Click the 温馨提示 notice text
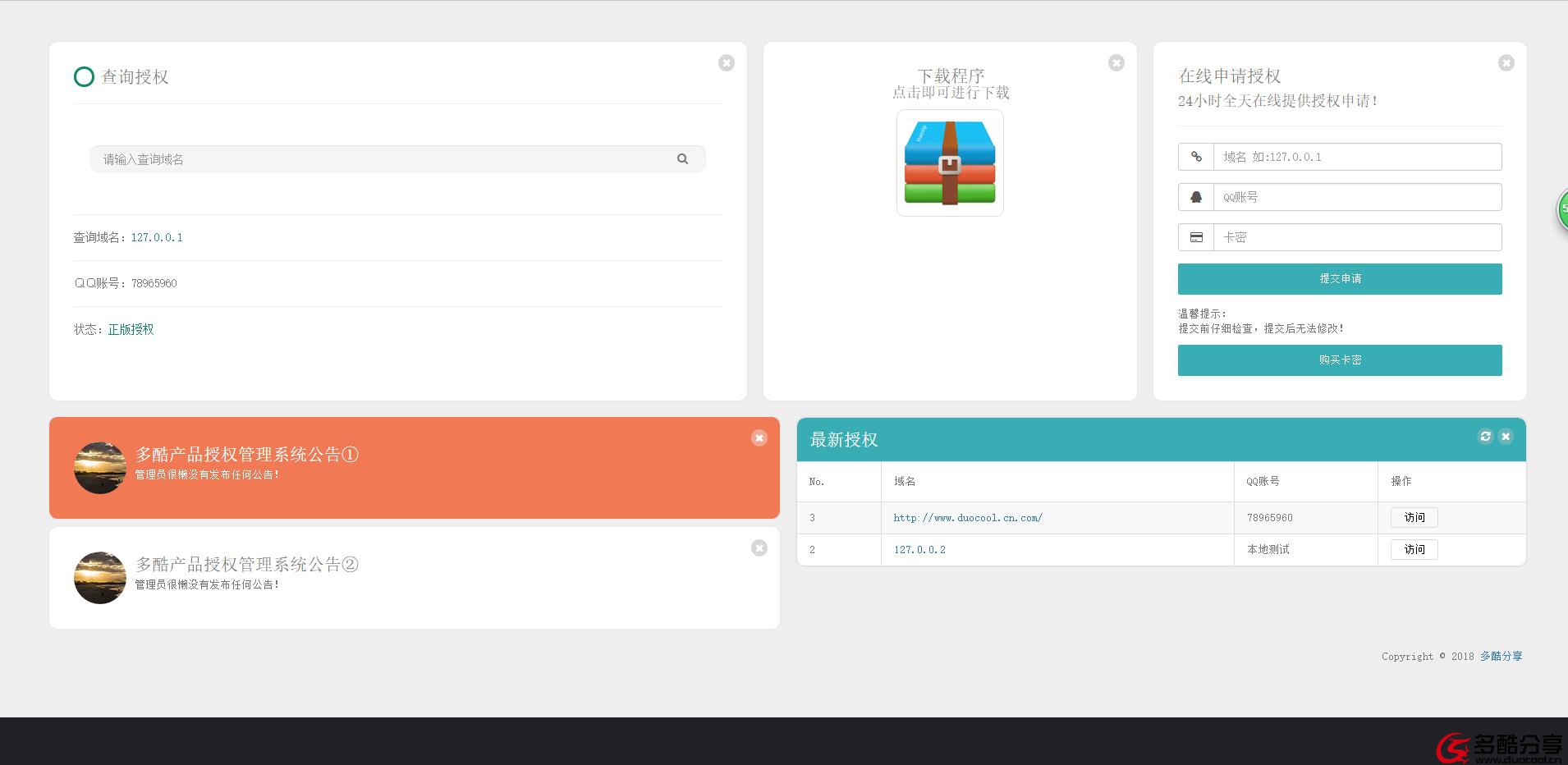1568x765 pixels. pos(1202,314)
